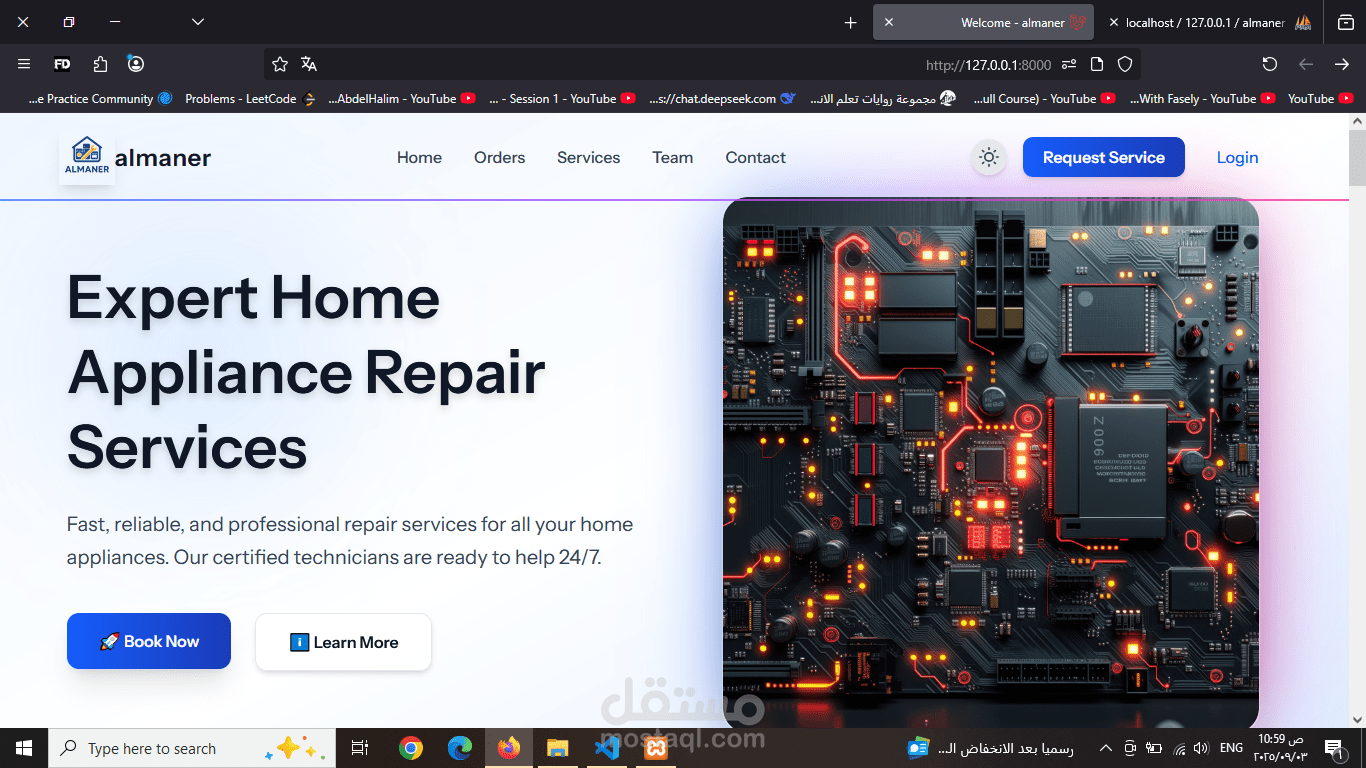Launch Google Chrome from the taskbar

[x=410, y=748]
